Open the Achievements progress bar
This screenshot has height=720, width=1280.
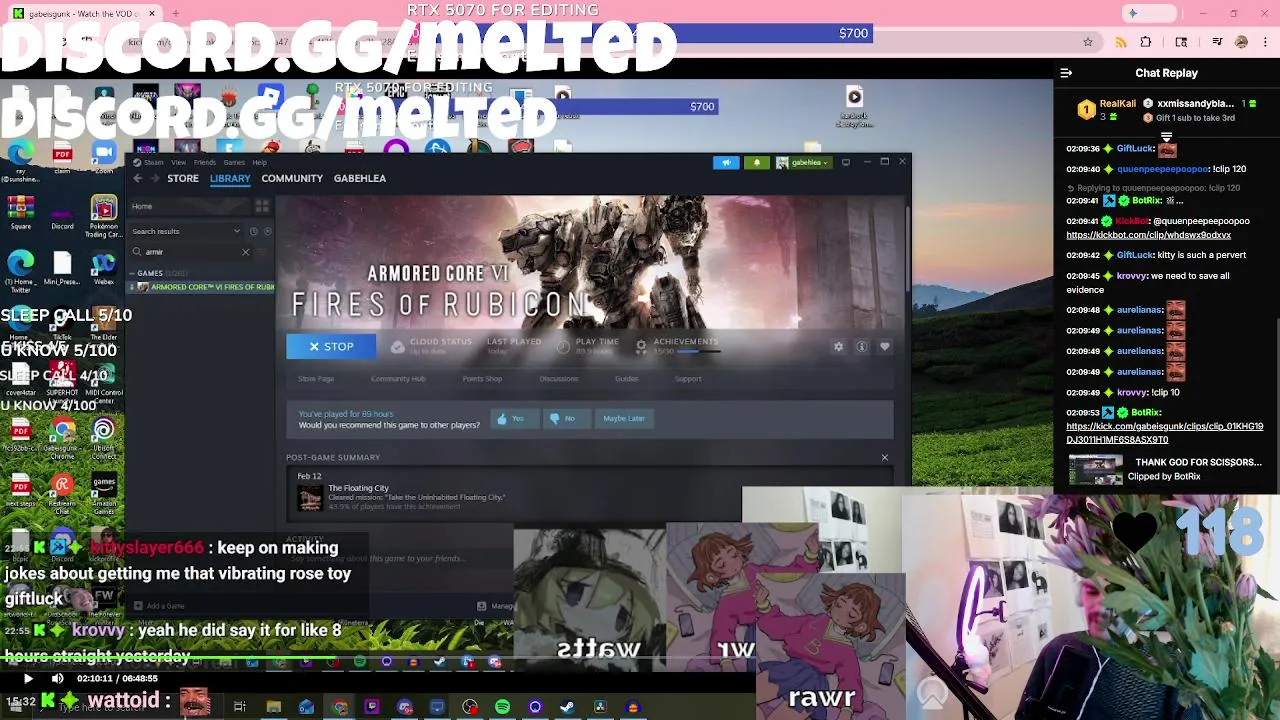click(x=698, y=351)
